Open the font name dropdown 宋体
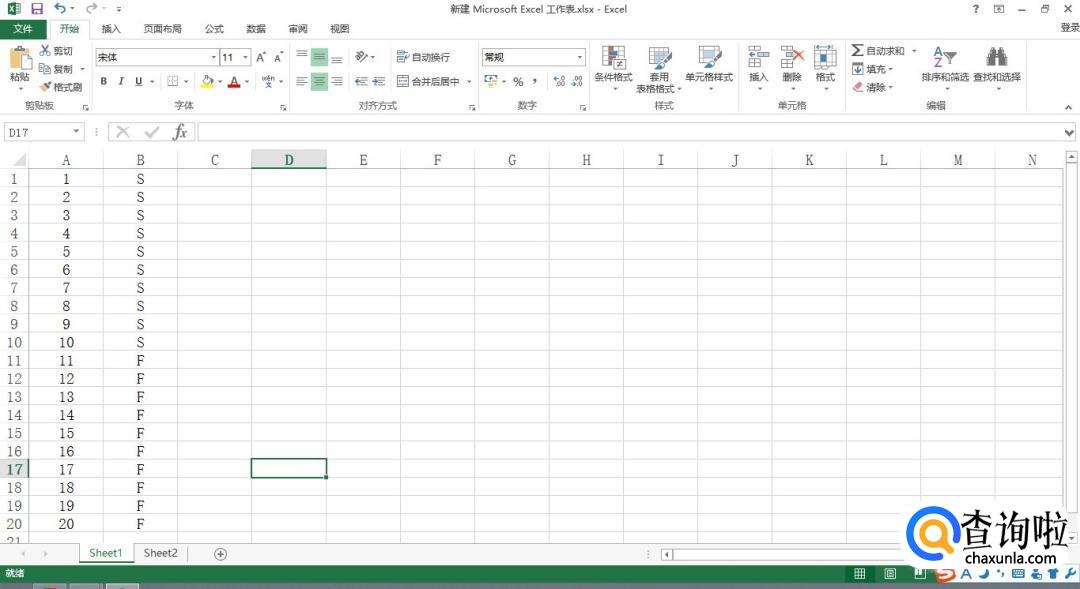The image size is (1080, 589). click(x=214, y=57)
